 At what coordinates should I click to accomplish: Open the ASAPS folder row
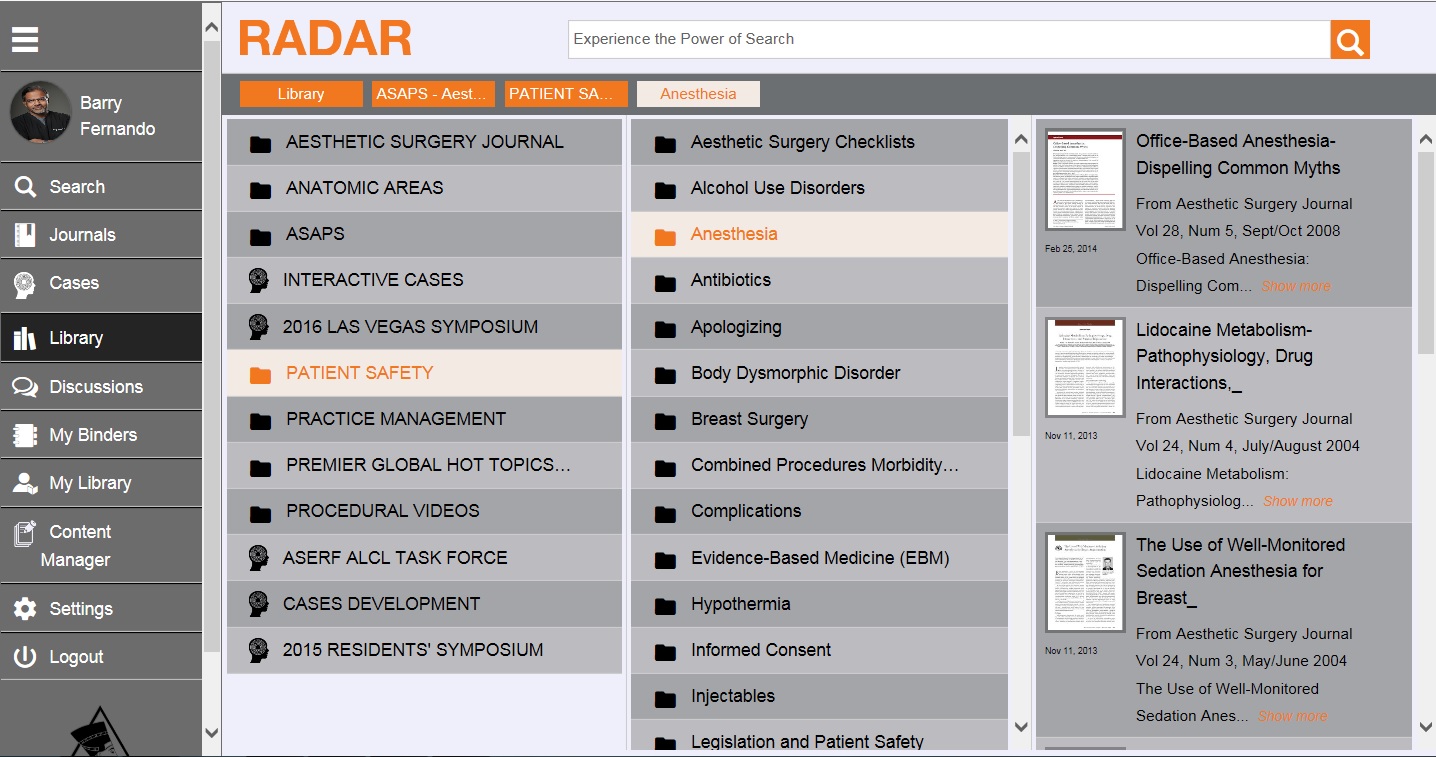point(424,234)
